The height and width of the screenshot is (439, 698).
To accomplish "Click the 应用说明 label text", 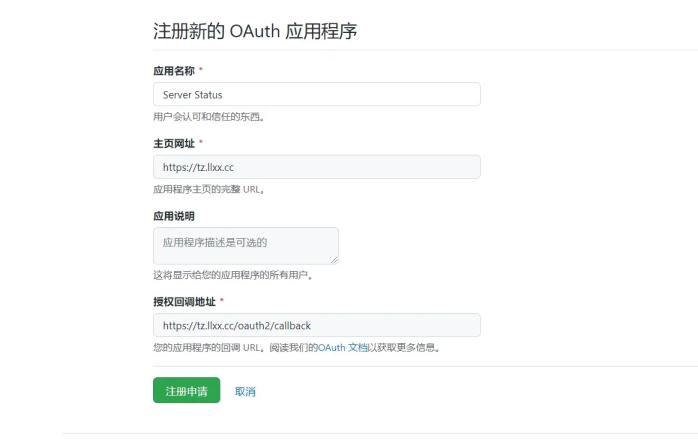I will [x=174, y=216].
